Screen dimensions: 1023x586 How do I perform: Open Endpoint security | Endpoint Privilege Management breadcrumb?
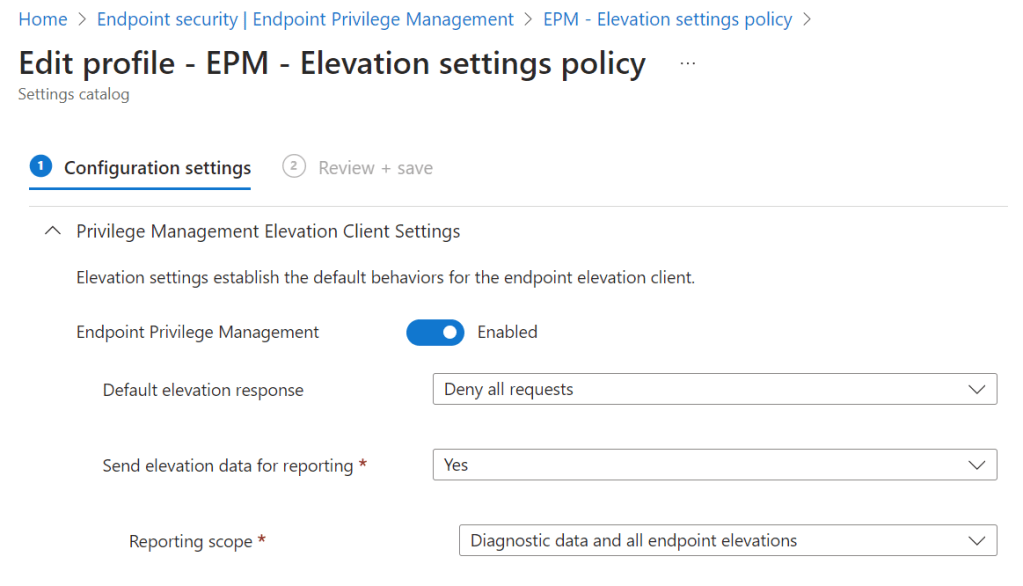(x=305, y=19)
